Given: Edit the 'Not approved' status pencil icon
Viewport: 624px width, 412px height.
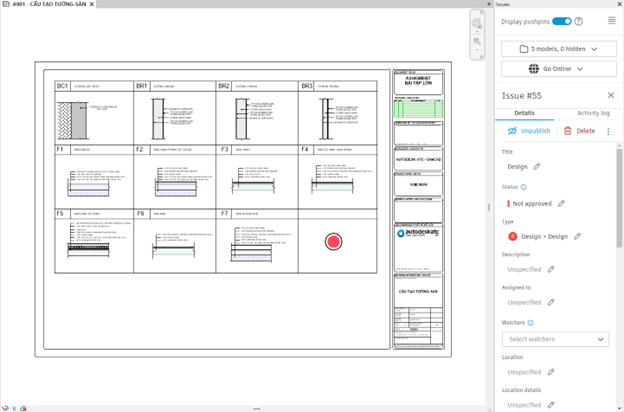Looking at the screenshot, I should (x=561, y=203).
